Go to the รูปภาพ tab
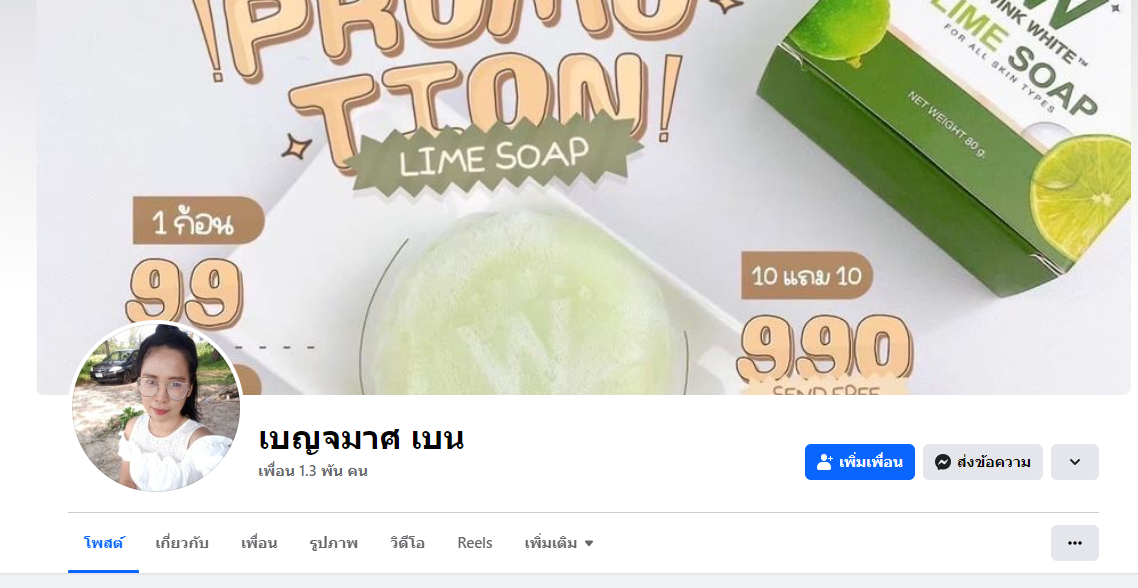 tap(333, 543)
